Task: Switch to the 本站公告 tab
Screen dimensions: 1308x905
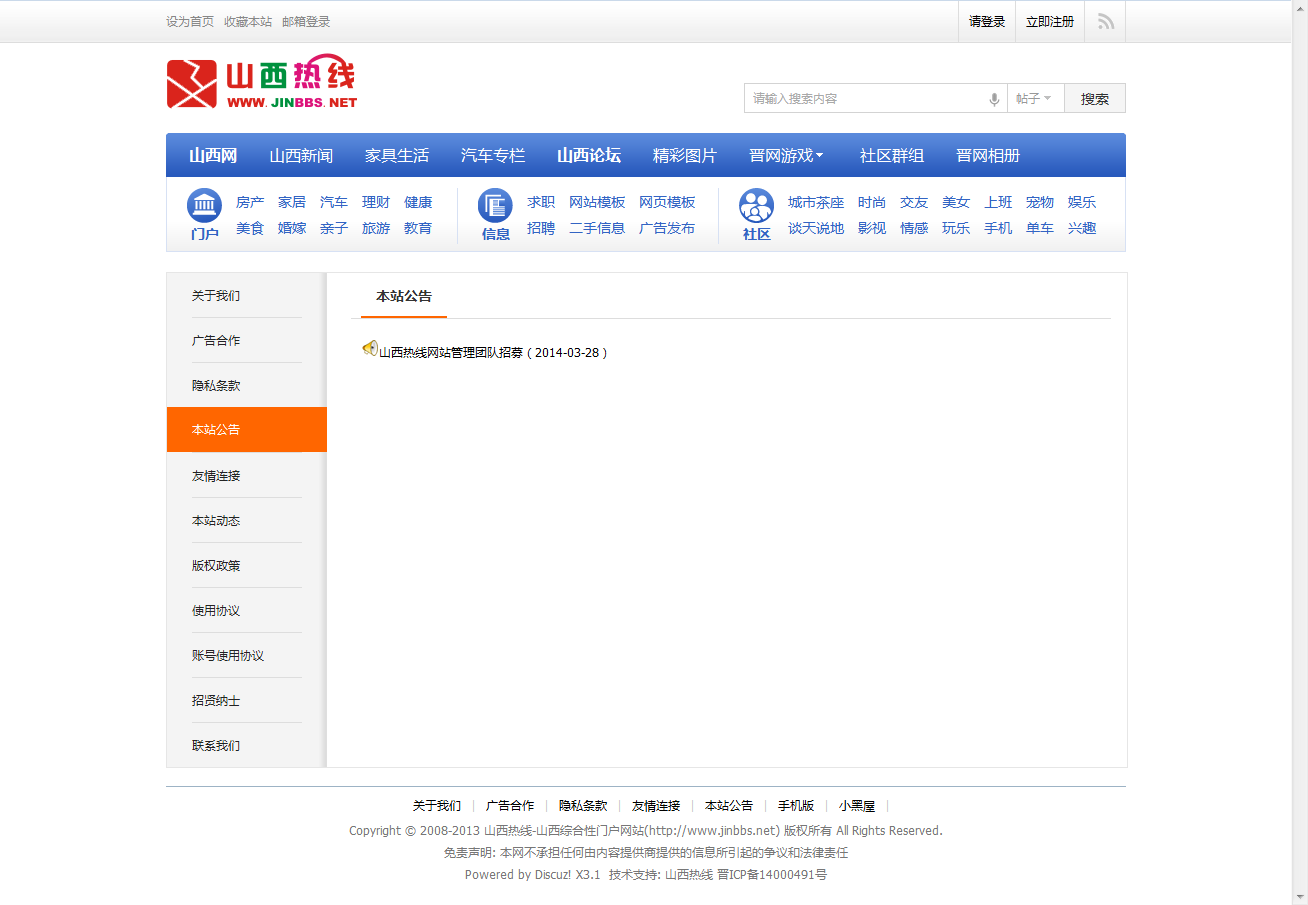Action: pos(403,297)
